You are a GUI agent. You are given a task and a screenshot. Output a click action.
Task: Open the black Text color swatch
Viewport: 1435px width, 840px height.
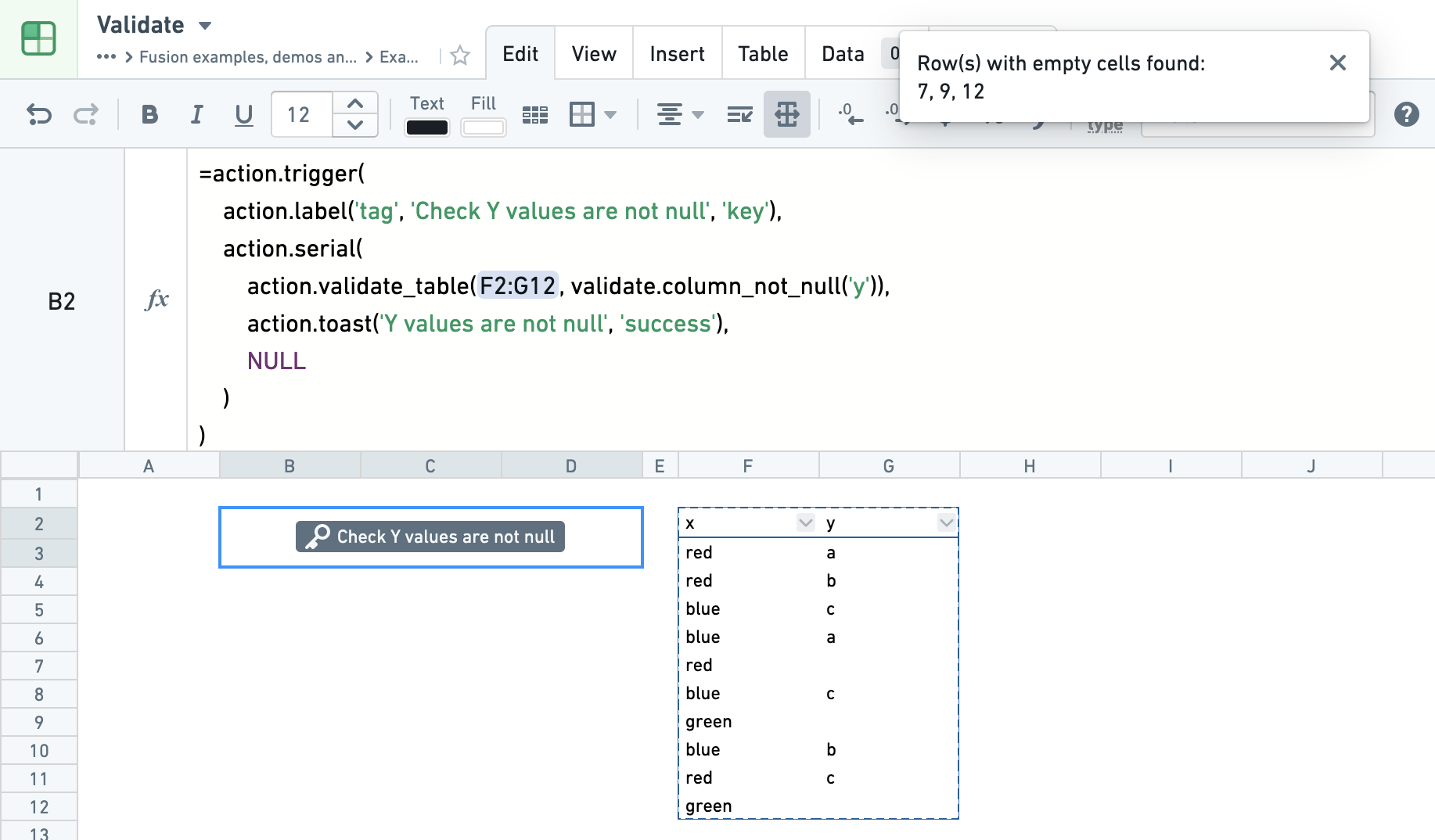tap(427, 127)
